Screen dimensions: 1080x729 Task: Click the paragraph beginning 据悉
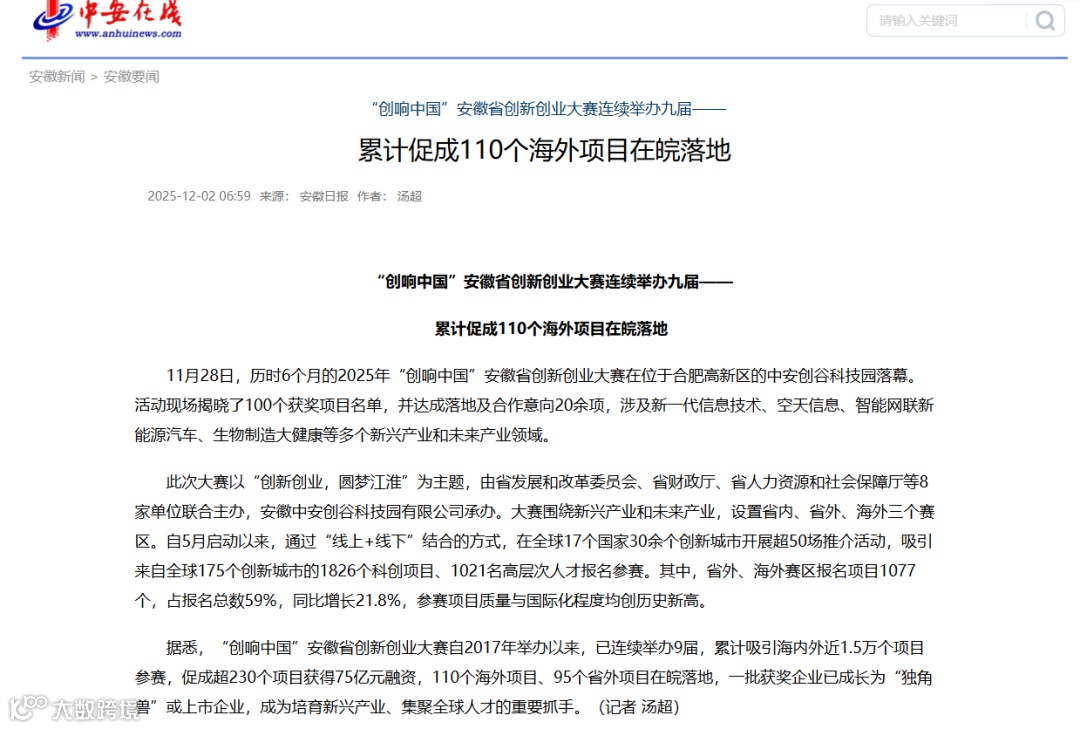(x=534, y=677)
